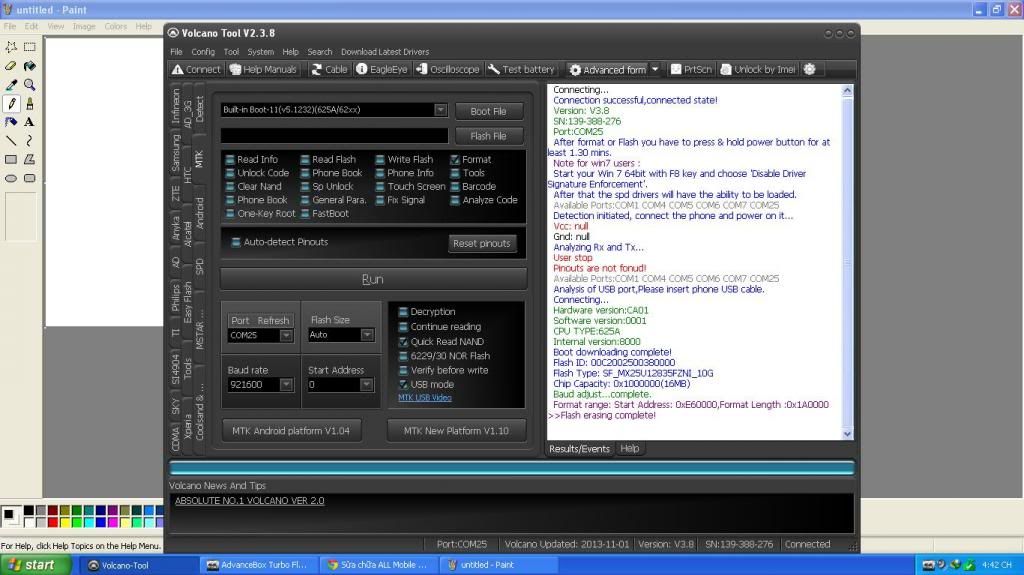Launch the Oscilloscope tool
Image resolution: width=1024 pixels, height=575 pixels.
447,69
